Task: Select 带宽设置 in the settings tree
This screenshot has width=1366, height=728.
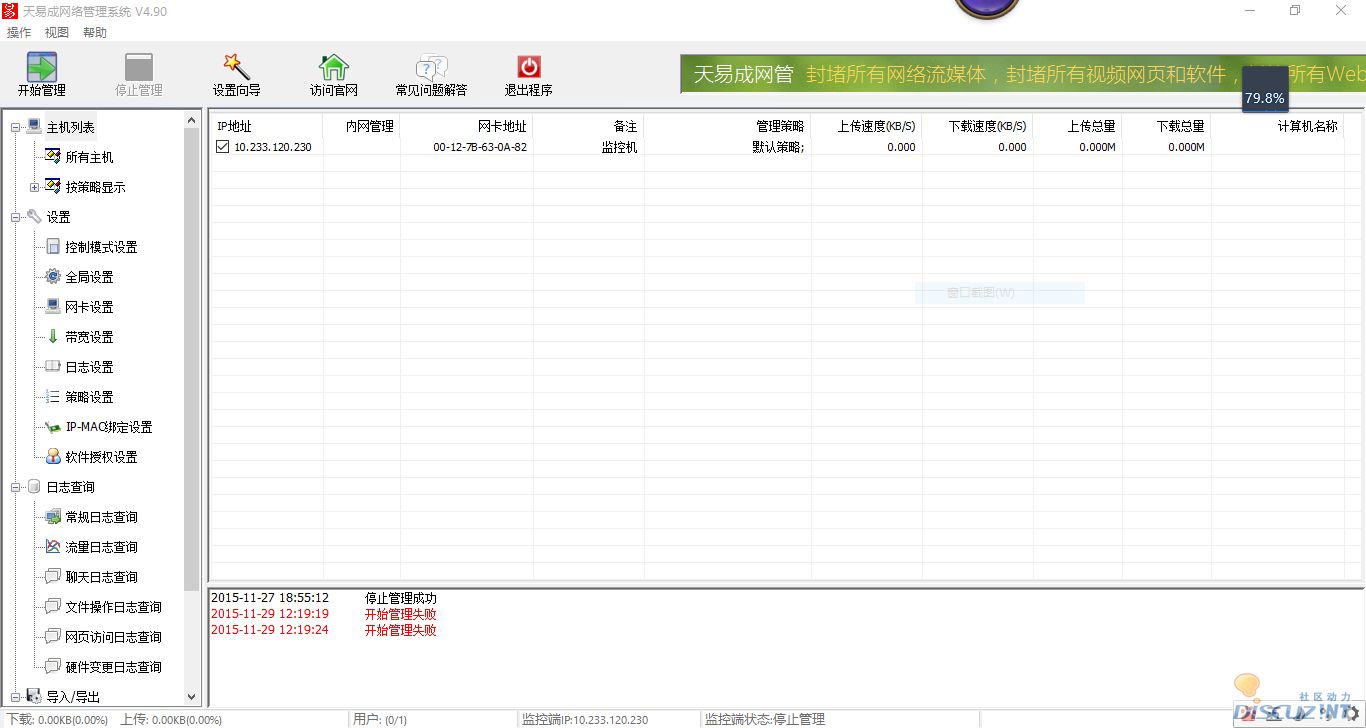Action: [x=89, y=337]
